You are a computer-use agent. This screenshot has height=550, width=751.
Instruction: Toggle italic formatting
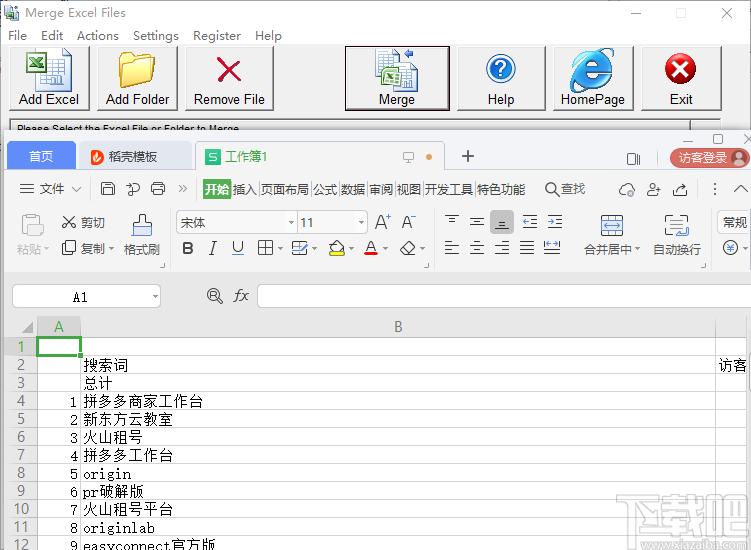(x=213, y=248)
